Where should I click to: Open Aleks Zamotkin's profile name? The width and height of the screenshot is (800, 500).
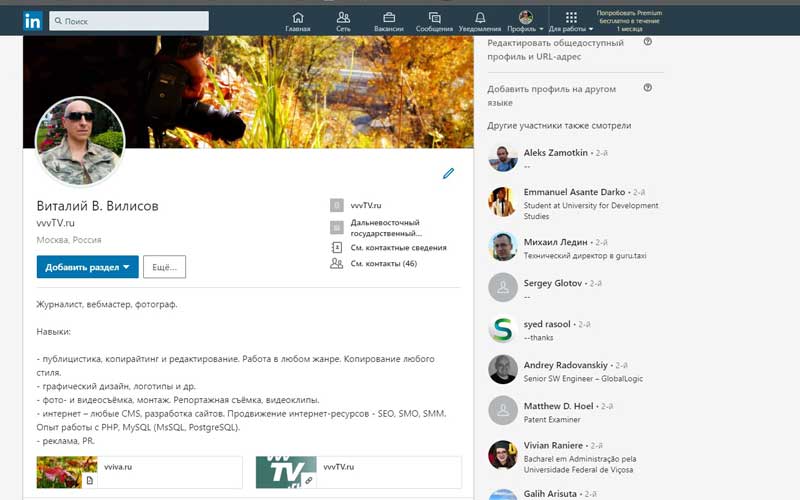pyautogui.click(x=556, y=153)
